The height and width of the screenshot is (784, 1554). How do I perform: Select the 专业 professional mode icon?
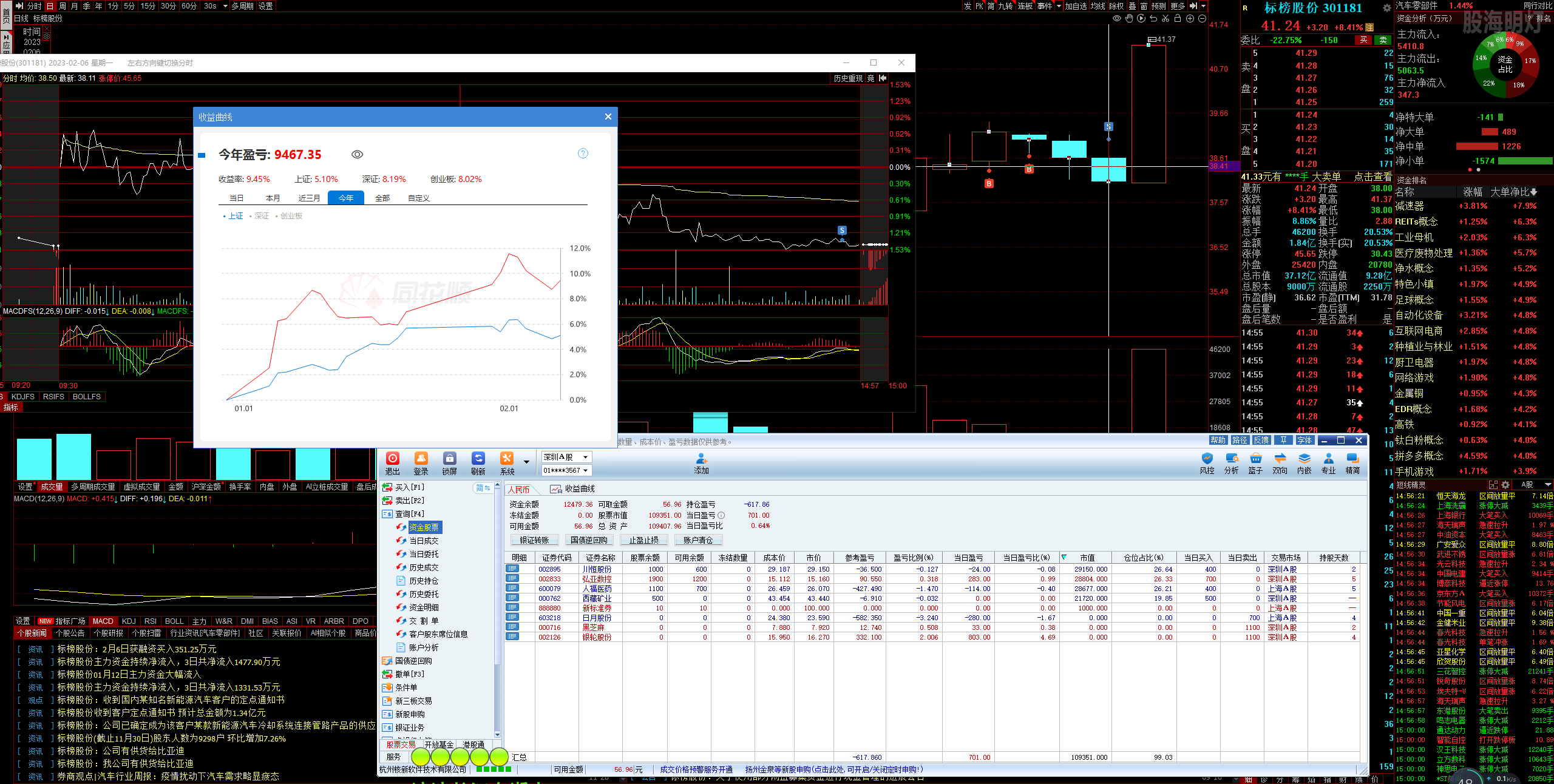point(1328,464)
